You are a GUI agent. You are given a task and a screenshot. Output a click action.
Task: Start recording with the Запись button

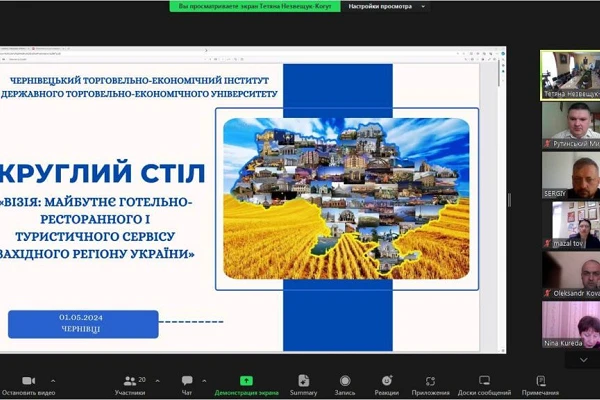[345, 381]
